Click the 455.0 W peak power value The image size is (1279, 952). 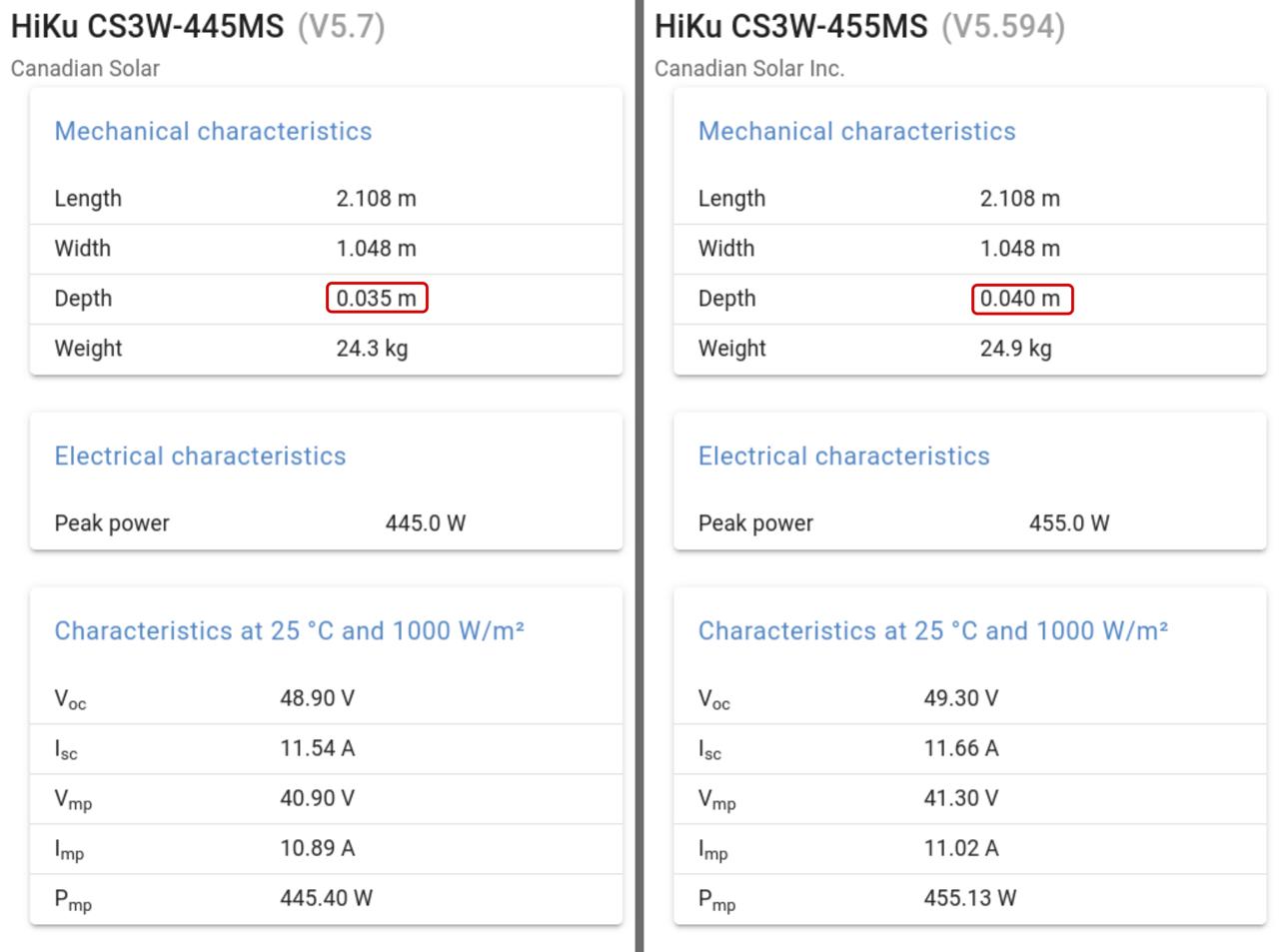pyautogui.click(x=1068, y=523)
